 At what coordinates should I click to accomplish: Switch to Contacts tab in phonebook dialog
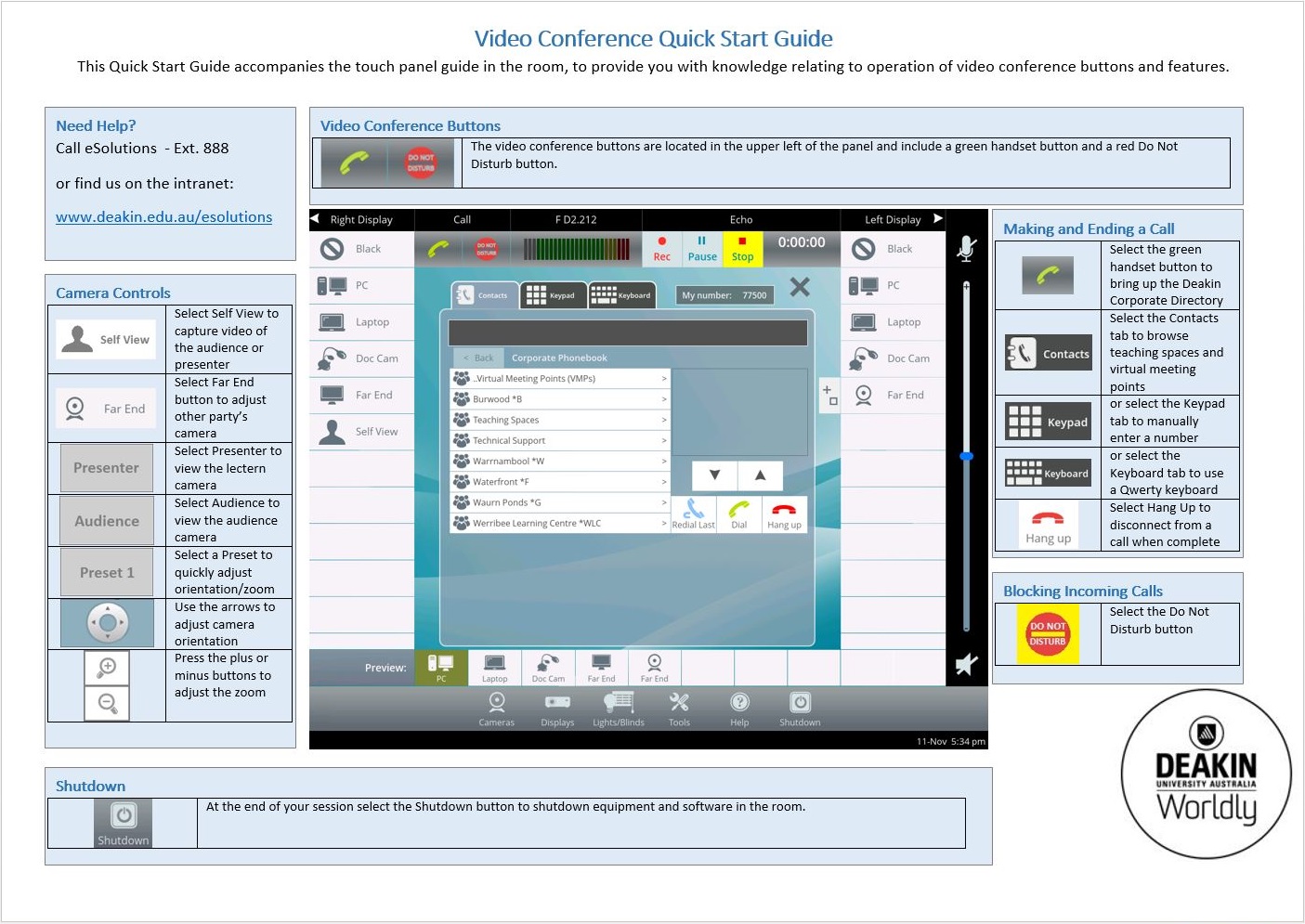pyautogui.click(x=484, y=295)
